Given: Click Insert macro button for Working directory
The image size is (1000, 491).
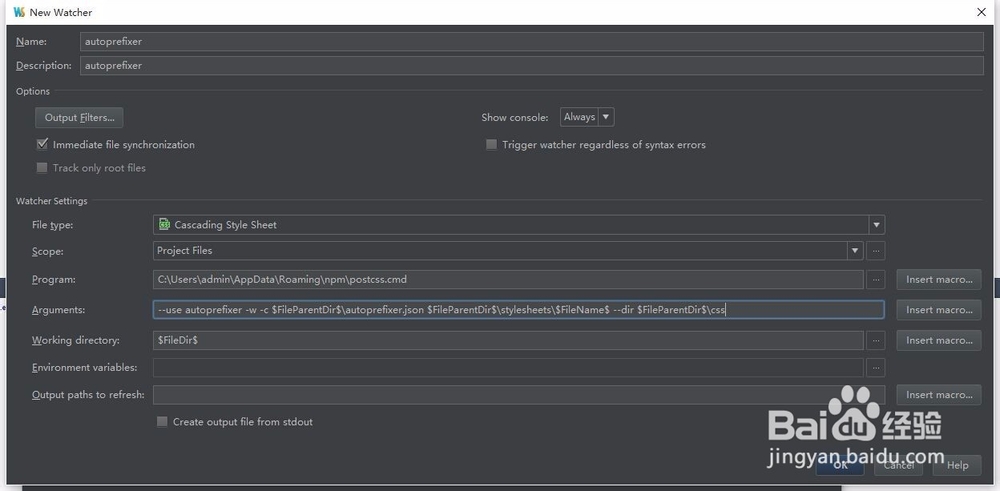Looking at the screenshot, I should (x=939, y=341).
